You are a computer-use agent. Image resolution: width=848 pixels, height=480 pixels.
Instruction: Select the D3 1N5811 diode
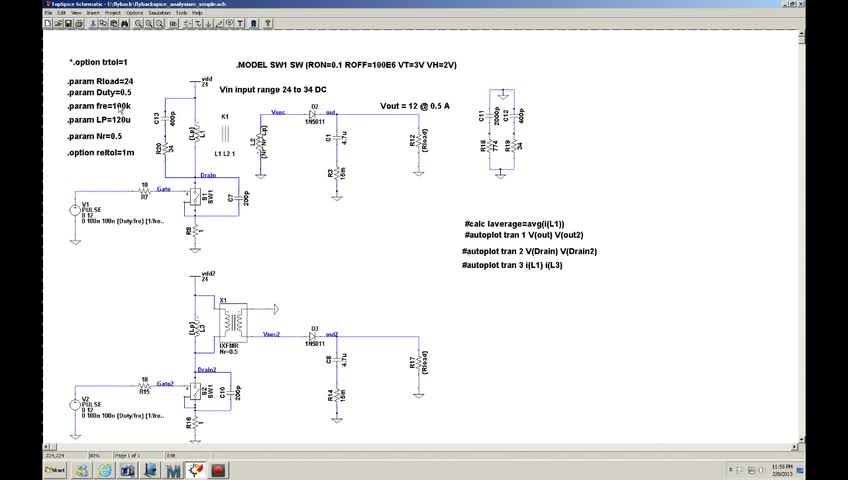point(313,336)
